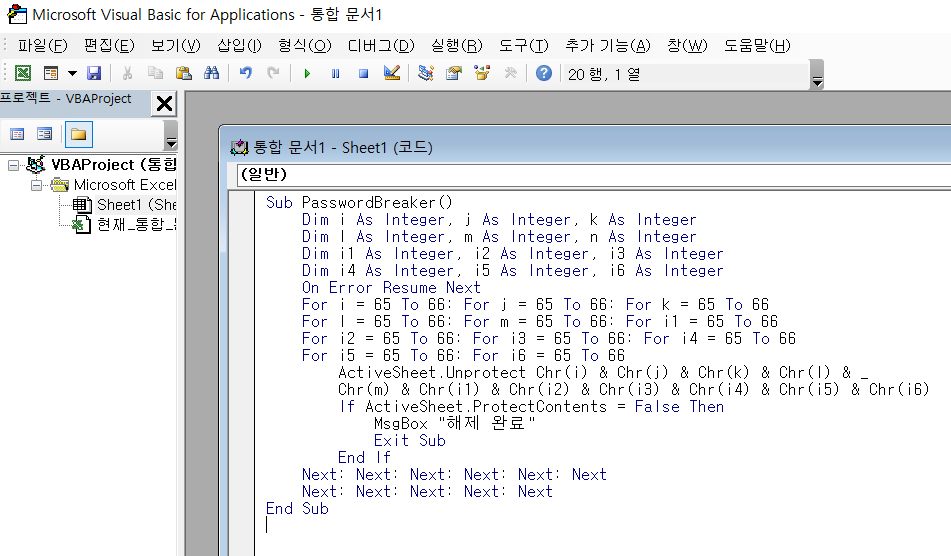The width and height of the screenshot is (951, 556).
Task: Open the 삽입(I) menu
Action: (240, 45)
